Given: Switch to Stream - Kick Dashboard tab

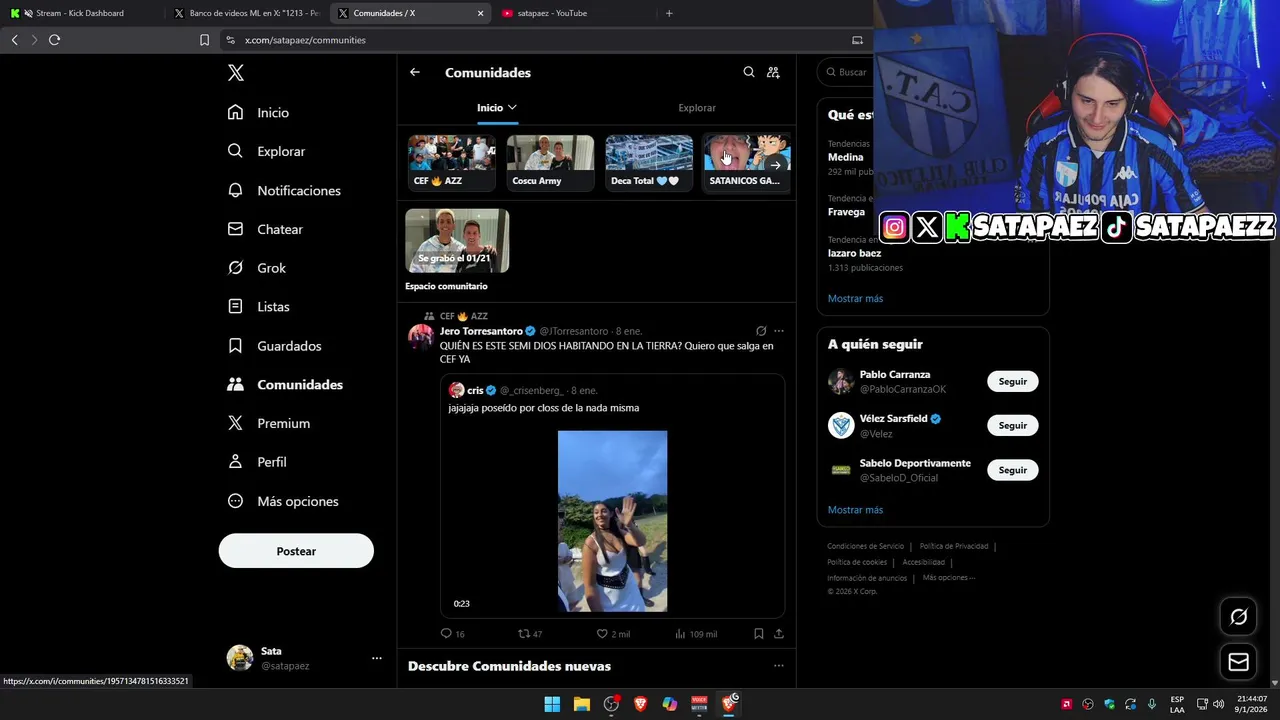Looking at the screenshot, I should coord(80,13).
